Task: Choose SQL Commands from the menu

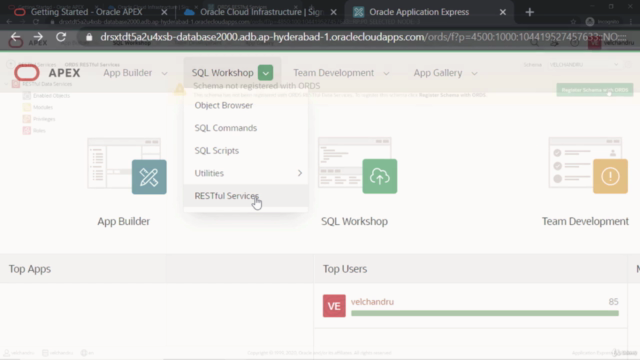Action: pyautogui.click(x=246, y=128)
